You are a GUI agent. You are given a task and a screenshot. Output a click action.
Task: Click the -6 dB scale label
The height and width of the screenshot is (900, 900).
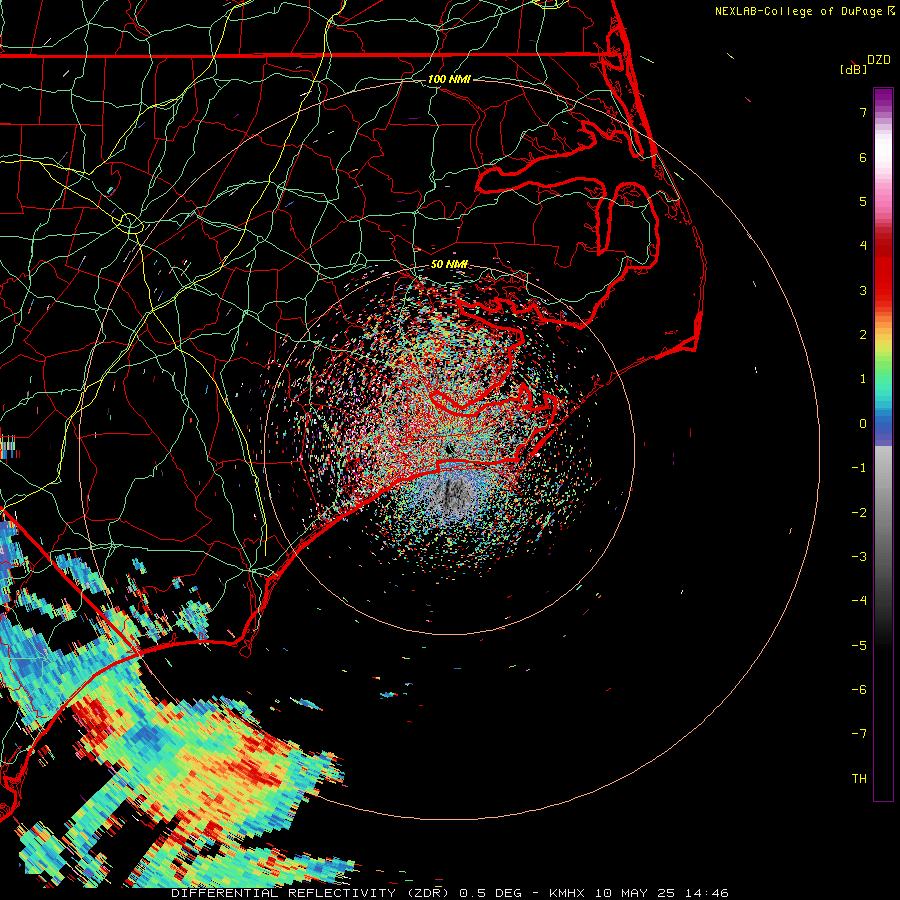click(859, 690)
